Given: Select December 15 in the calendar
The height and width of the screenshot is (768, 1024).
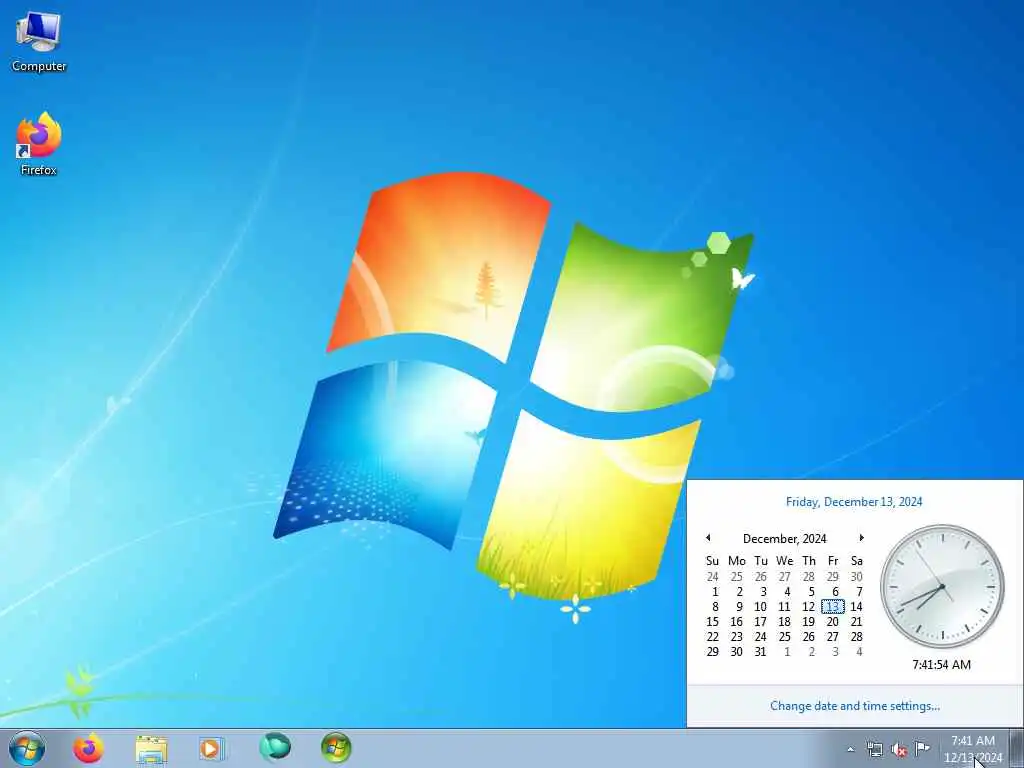Looking at the screenshot, I should tap(712, 622).
